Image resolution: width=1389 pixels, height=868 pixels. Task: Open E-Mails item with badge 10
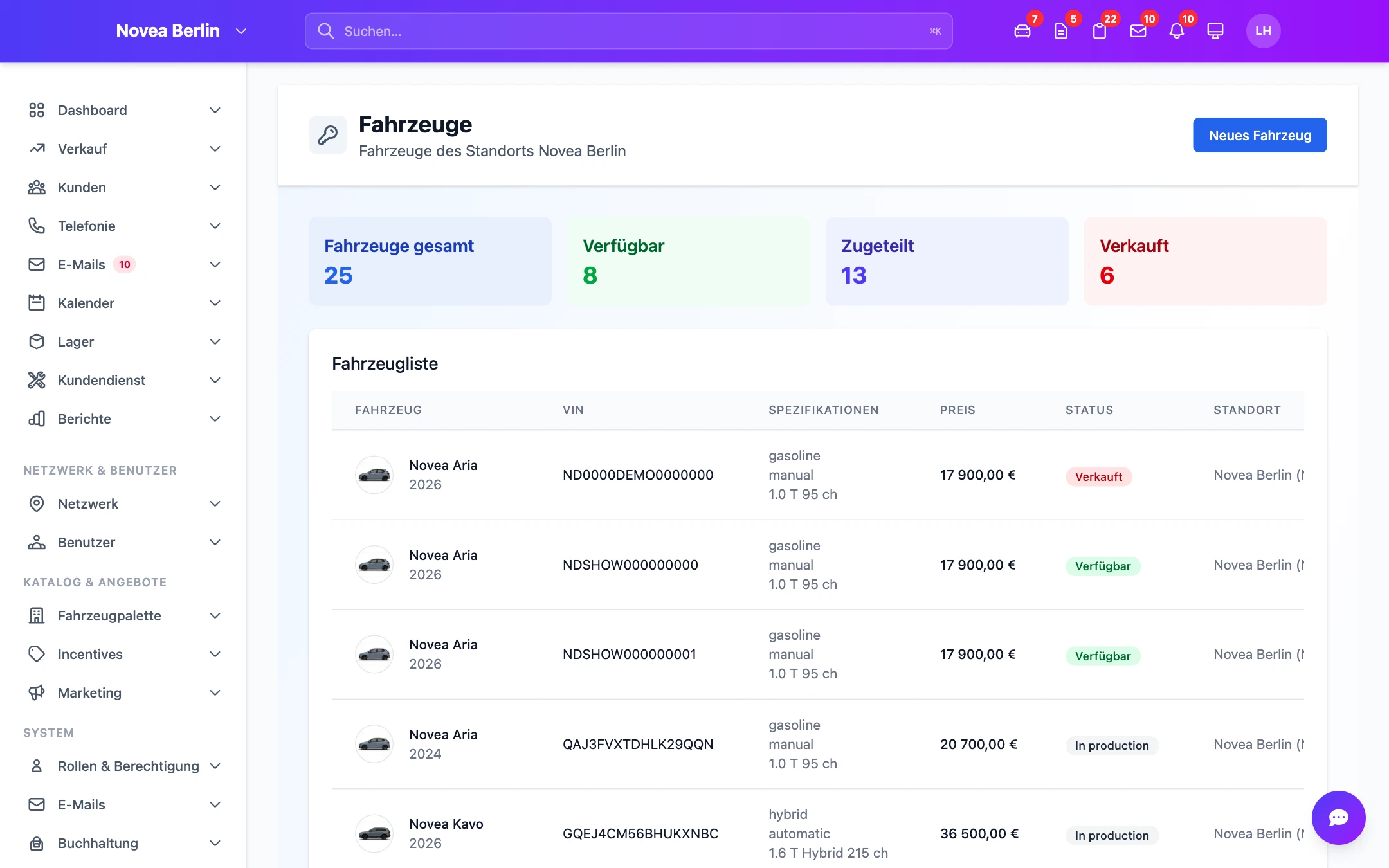pos(125,264)
